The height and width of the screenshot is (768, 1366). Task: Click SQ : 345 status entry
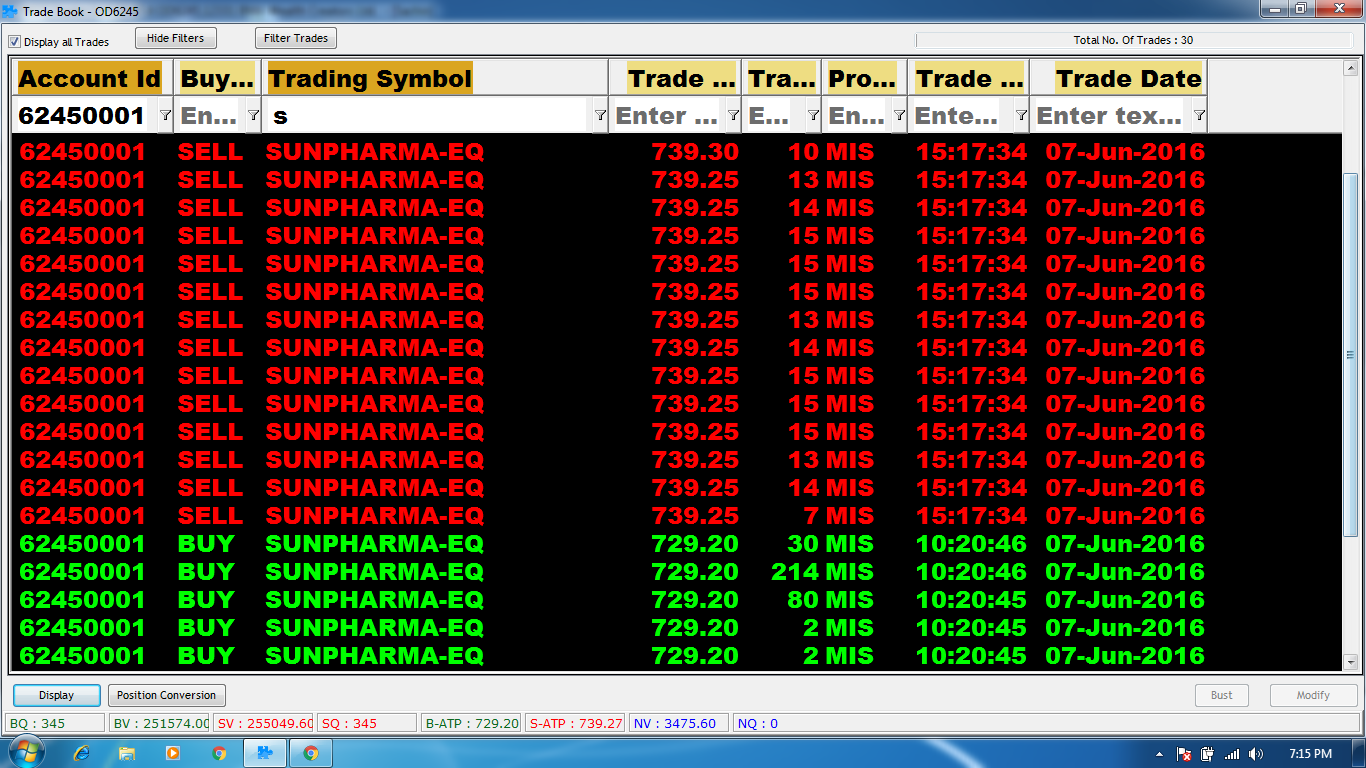[x=367, y=723]
